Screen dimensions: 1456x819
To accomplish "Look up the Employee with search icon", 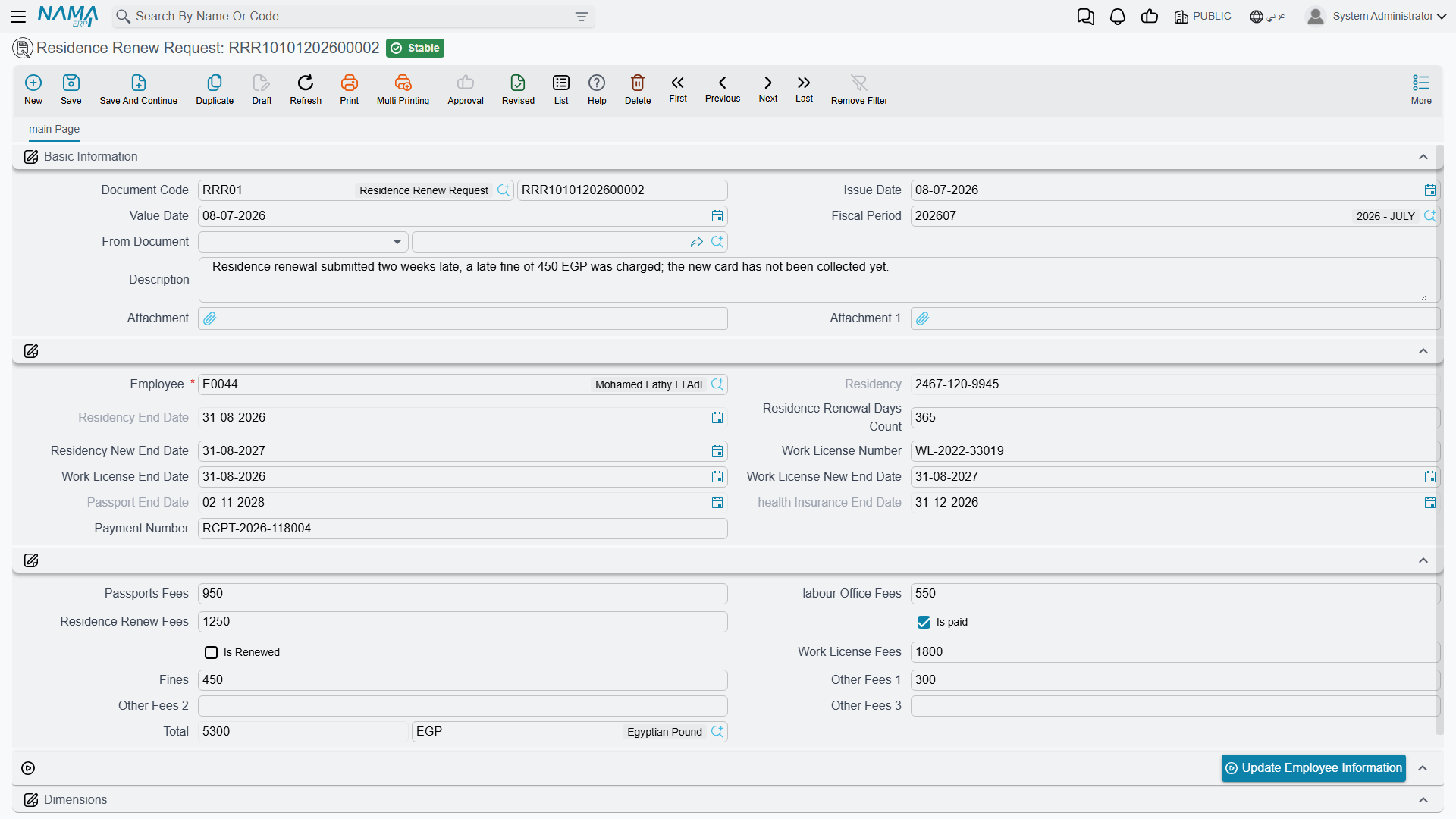I will pos(717,384).
